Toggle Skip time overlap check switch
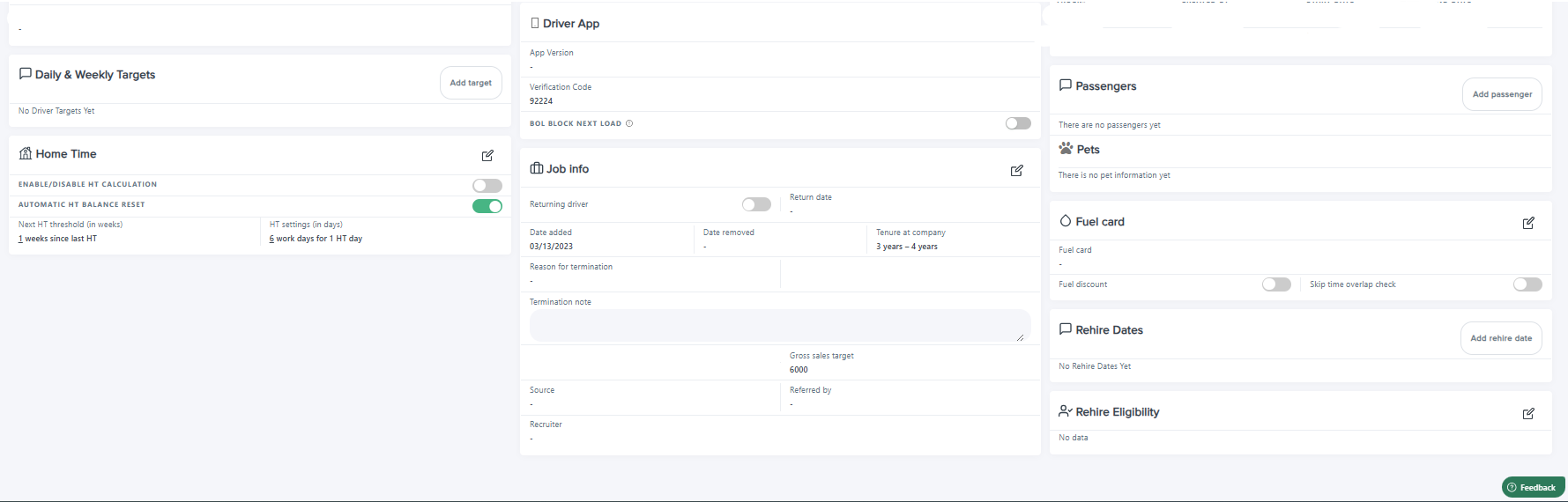The image size is (1568, 502). (x=1527, y=284)
